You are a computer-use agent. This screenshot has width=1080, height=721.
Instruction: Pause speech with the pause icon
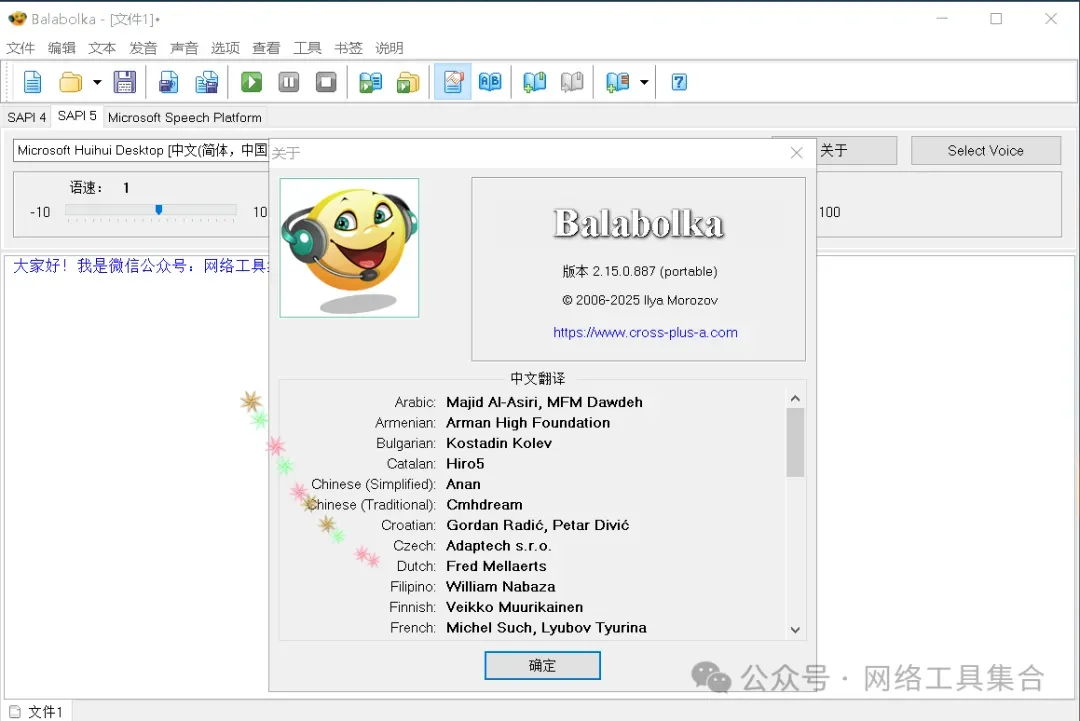(289, 82)
